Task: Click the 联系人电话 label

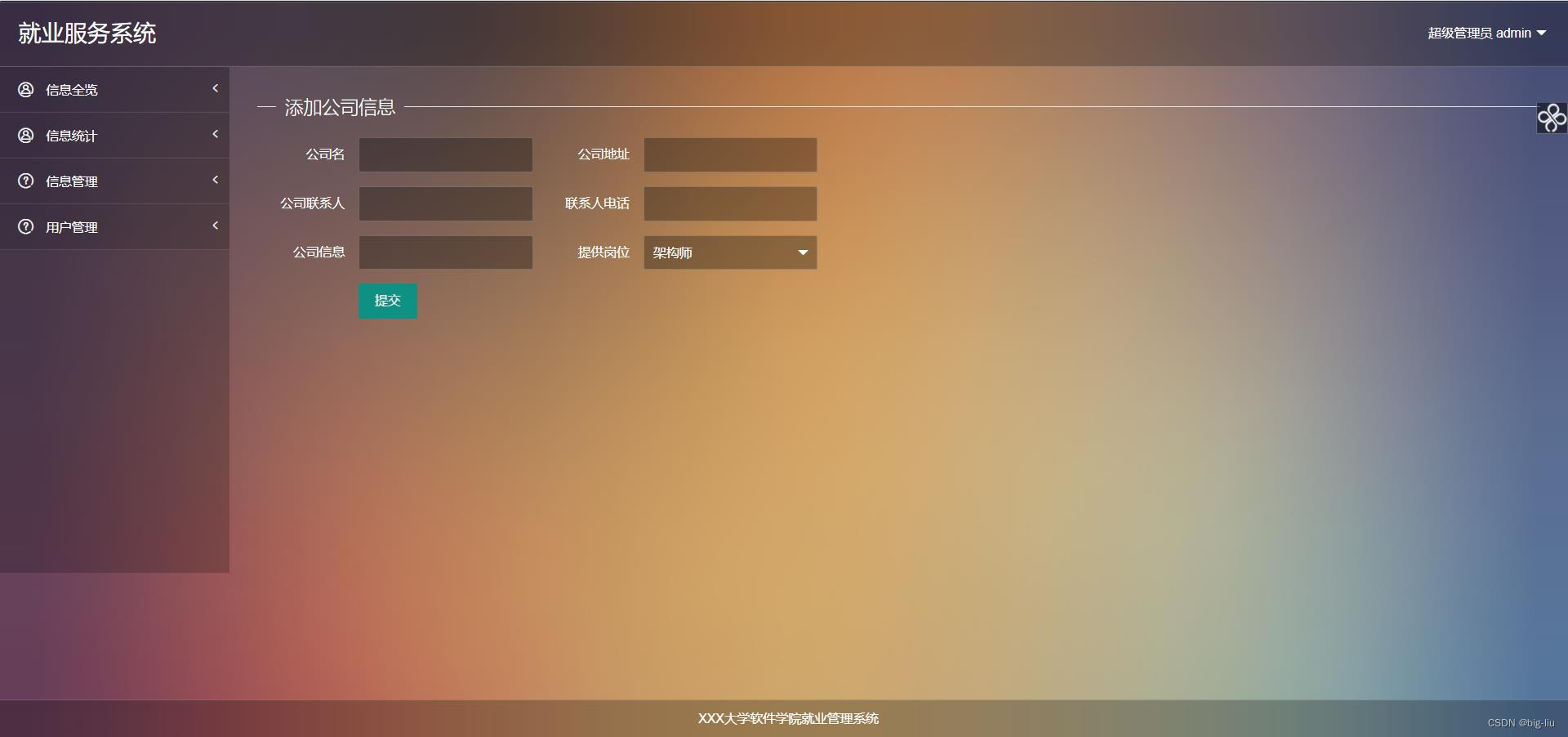Action: pyautogui.click(x=597, y=203)
